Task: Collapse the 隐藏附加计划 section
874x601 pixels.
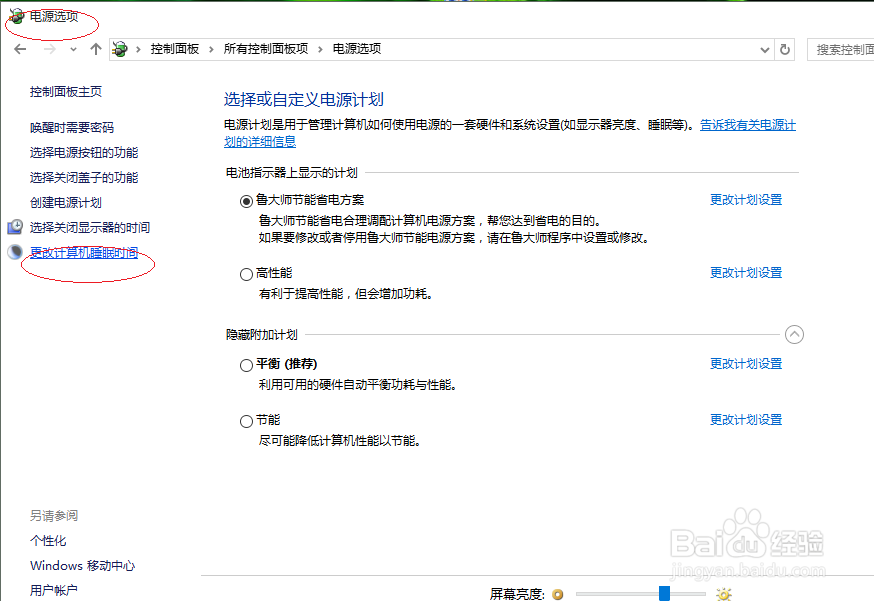Action: point(794,335)
